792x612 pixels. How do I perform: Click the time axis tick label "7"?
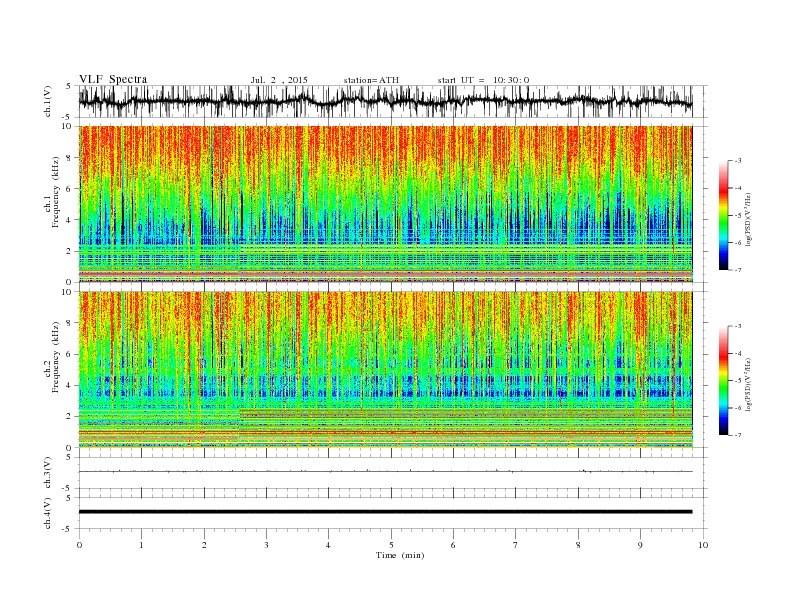click(x=516, y=545)
